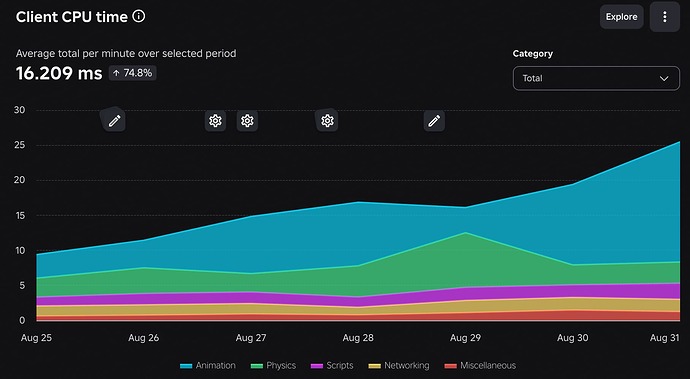Click the pencil annotation marker near Aug 25
690x379 pixels.
[114, 120]
